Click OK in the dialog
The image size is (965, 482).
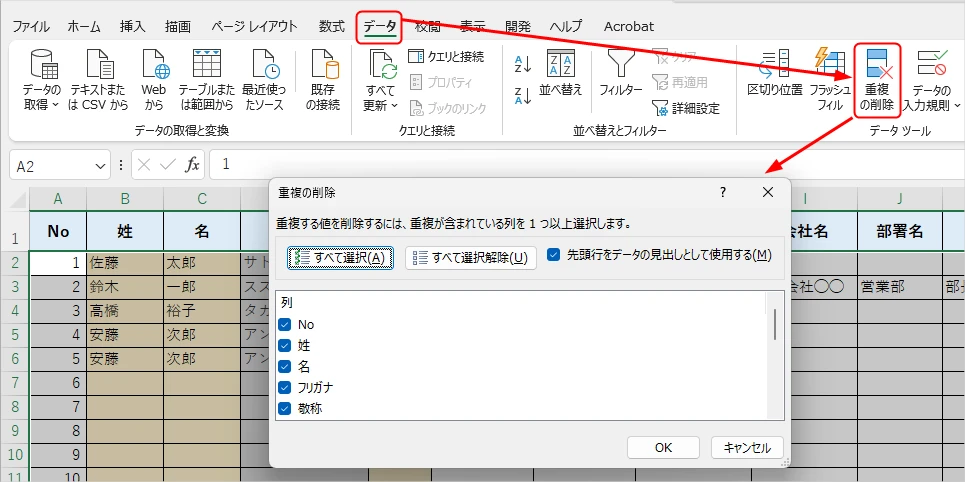(x=663, y=448)
